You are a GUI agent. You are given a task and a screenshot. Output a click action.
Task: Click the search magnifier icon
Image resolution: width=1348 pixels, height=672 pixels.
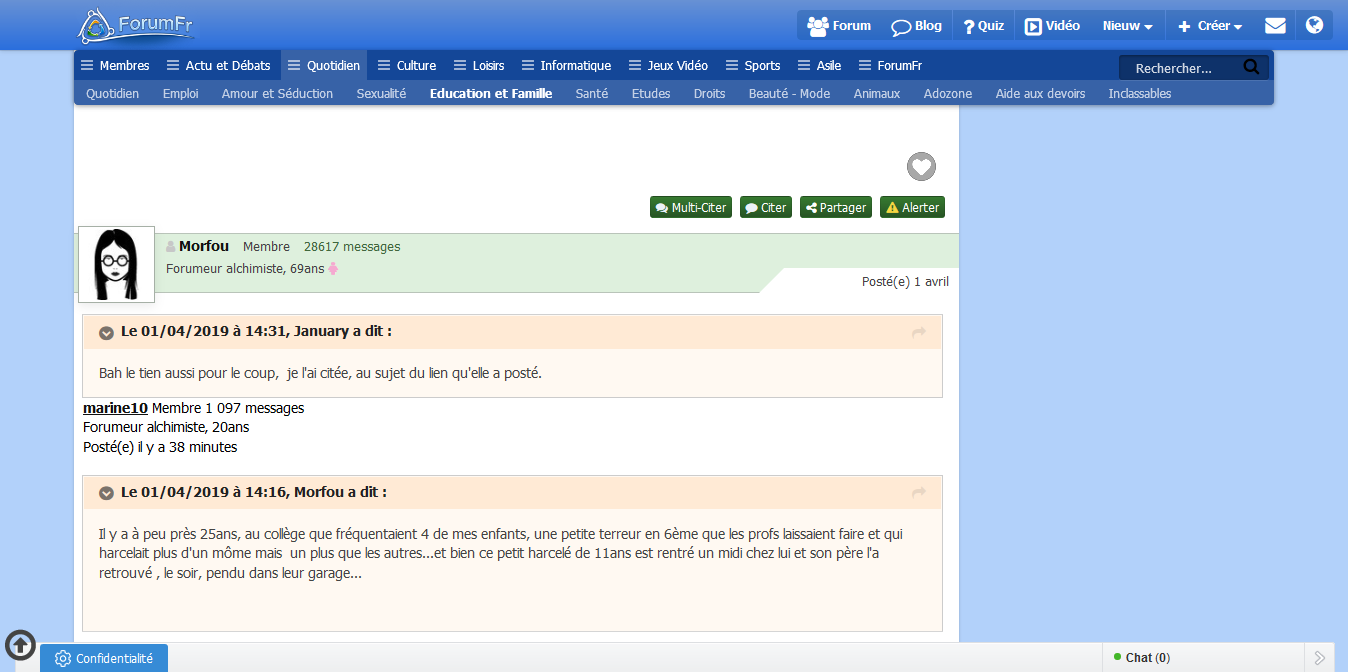click(x=1251, y=67)
